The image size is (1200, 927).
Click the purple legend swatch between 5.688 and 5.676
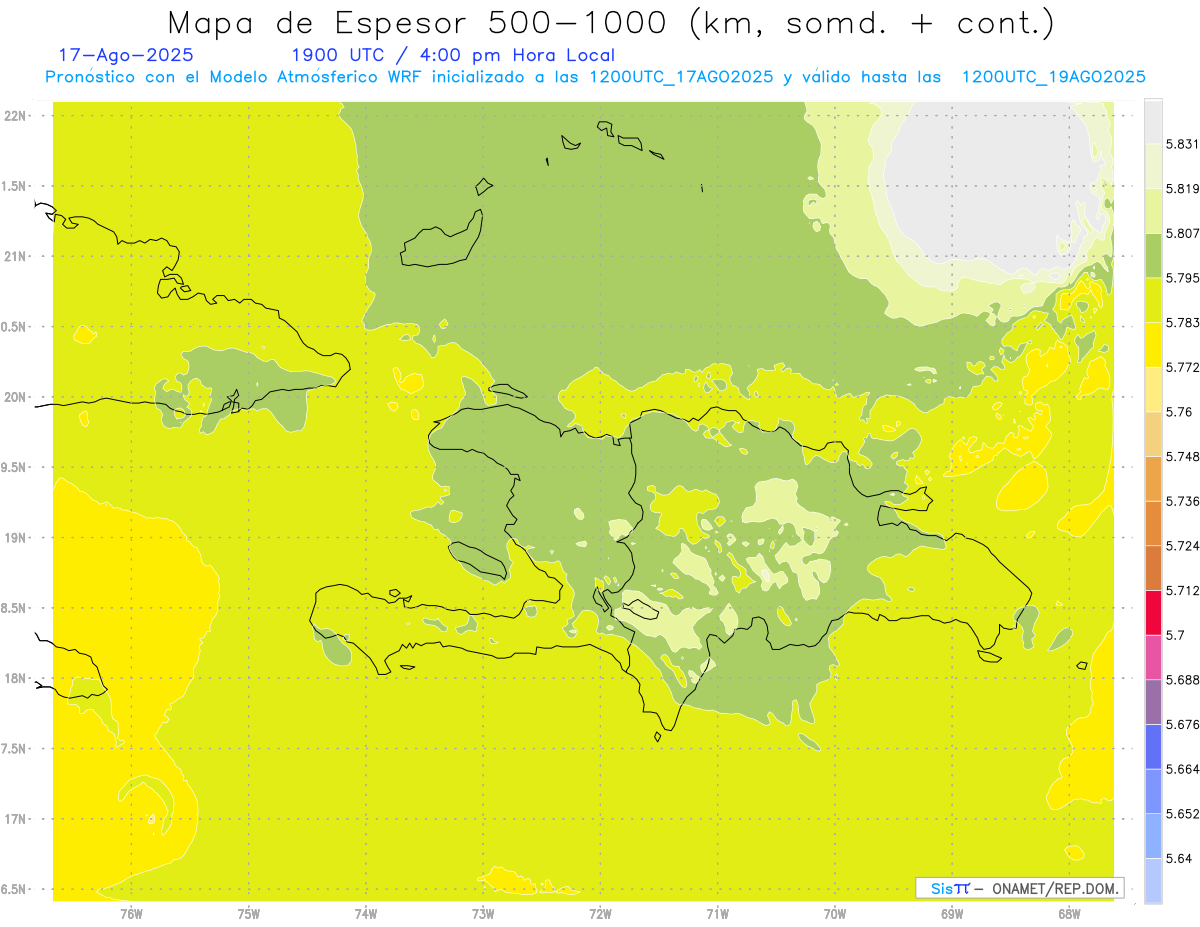click(1153, 702)
